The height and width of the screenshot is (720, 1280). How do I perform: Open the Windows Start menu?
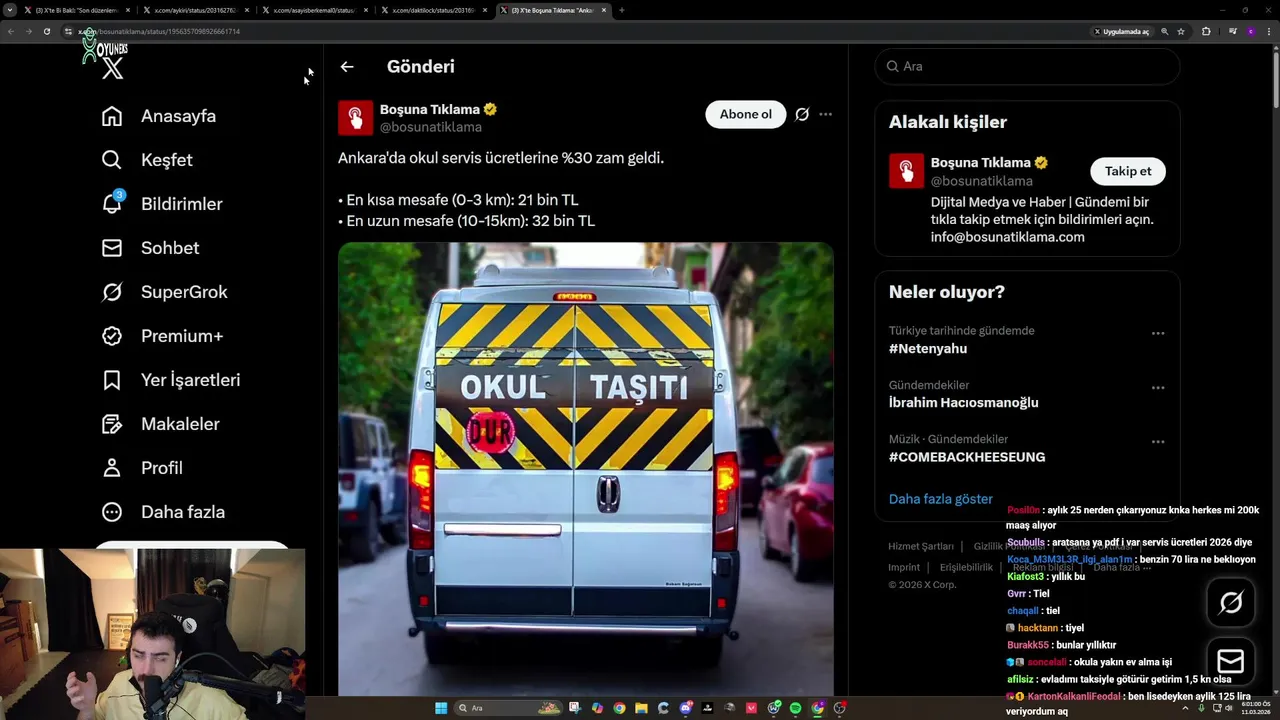coord(441,708)
